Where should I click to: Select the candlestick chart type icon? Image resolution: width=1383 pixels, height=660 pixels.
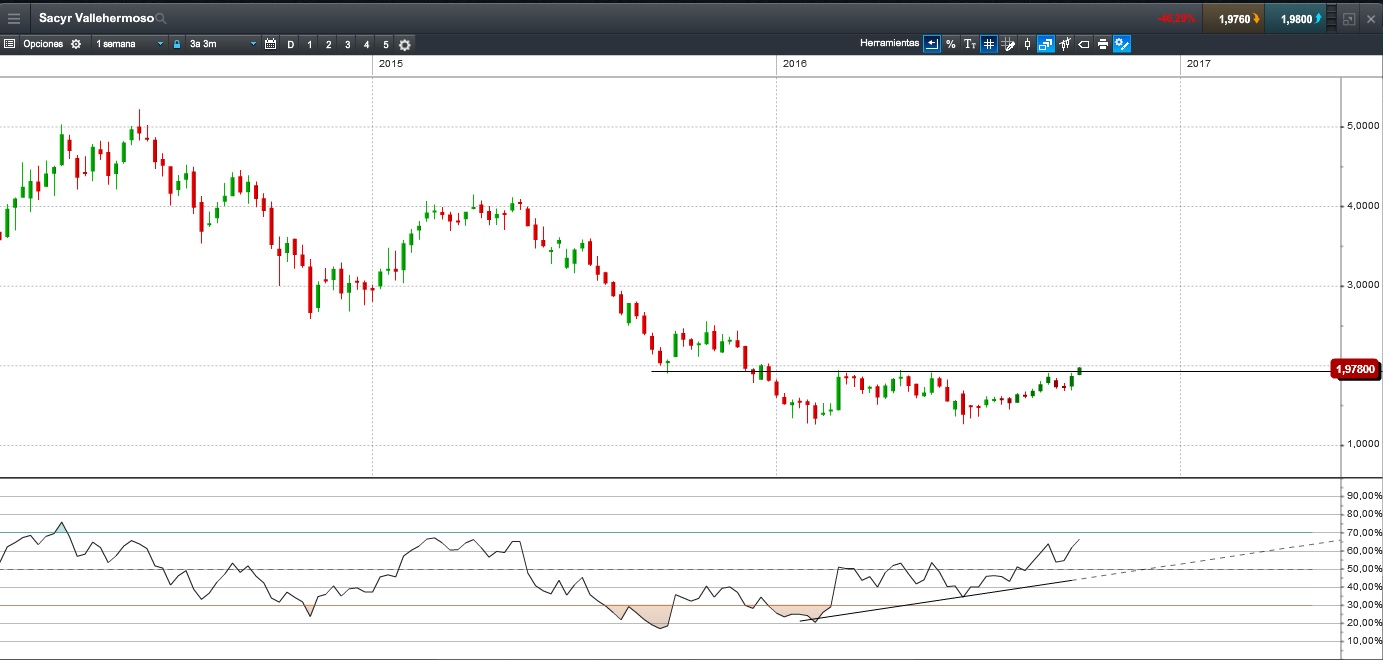point(1026,44)
